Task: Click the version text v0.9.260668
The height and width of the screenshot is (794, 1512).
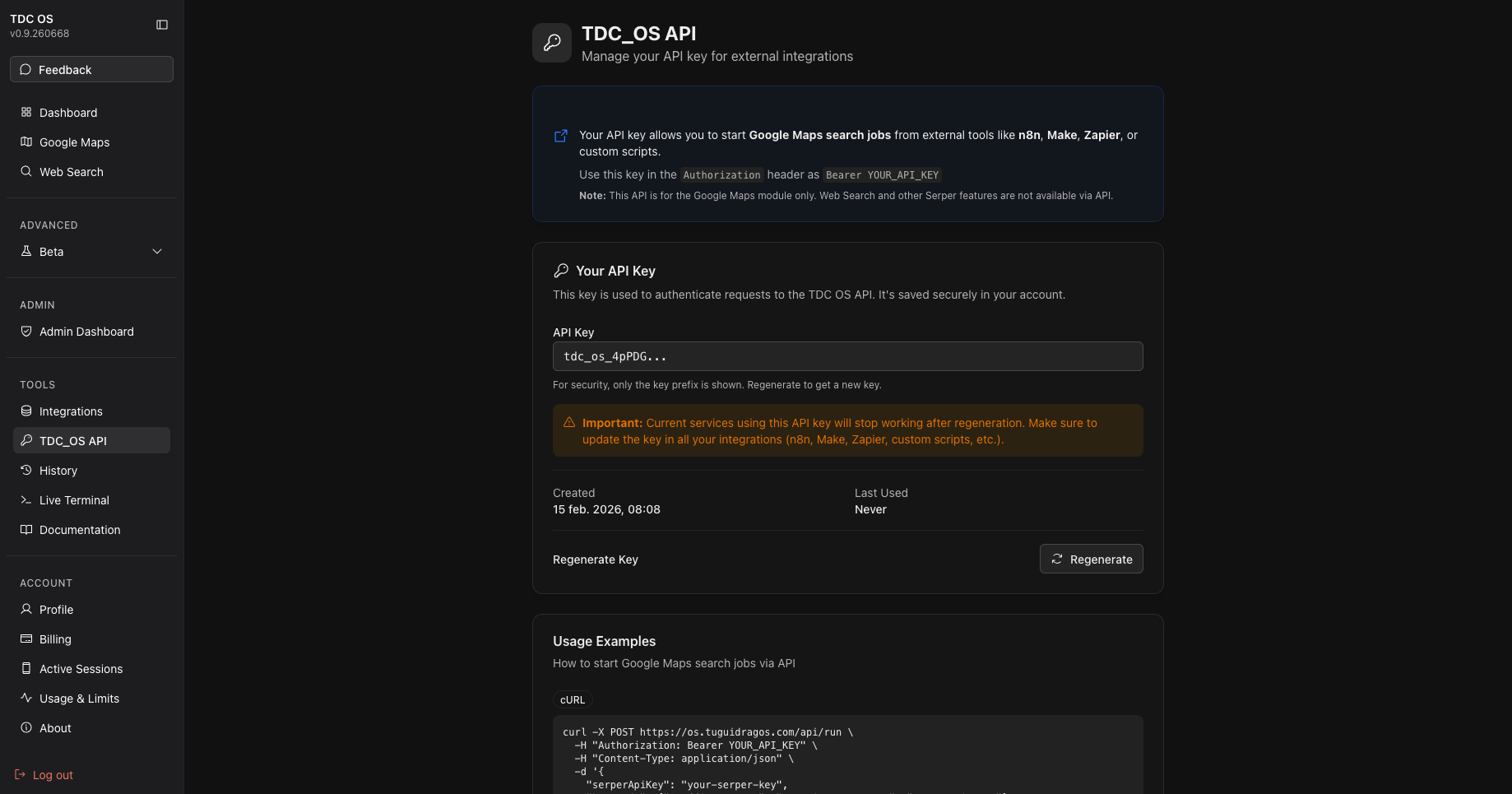Action: coord(39,34)
